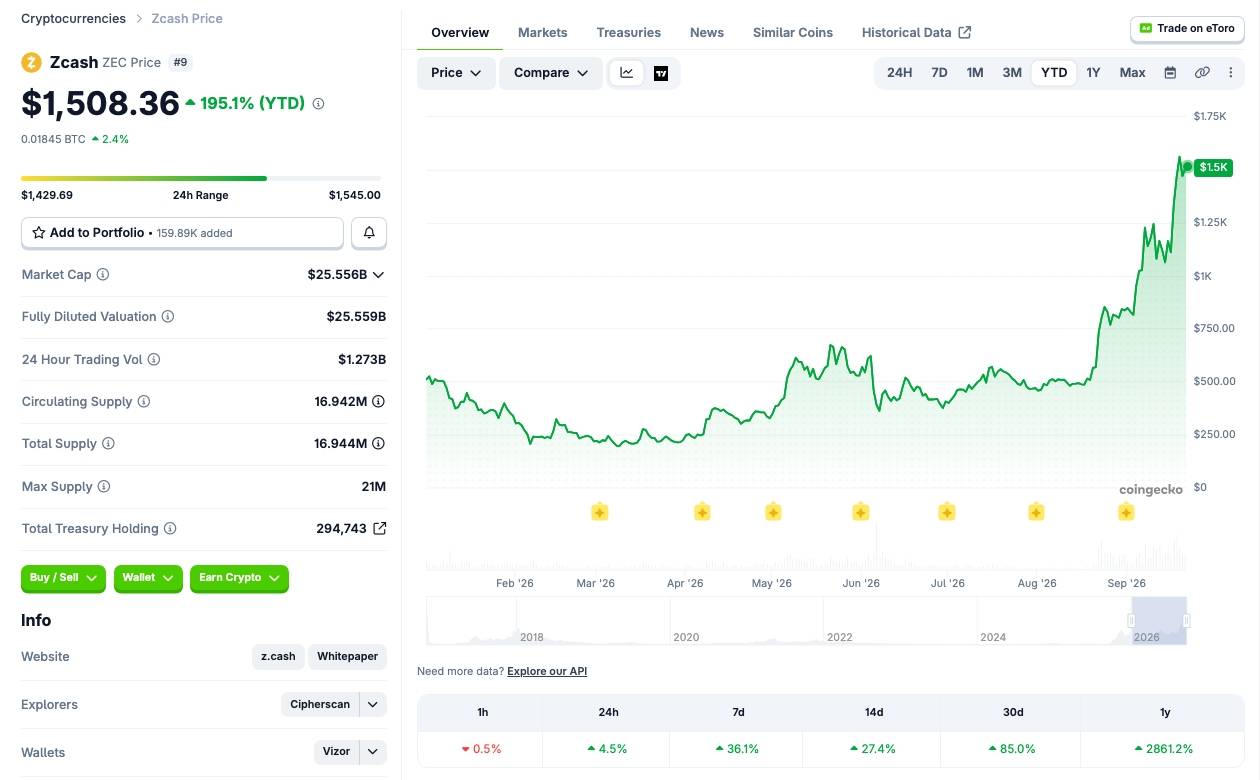Go to Cryptocurrencies breadcrumb
This screenshot has width=1260, height=780.
pyautogui.click(x=74, y=18)
